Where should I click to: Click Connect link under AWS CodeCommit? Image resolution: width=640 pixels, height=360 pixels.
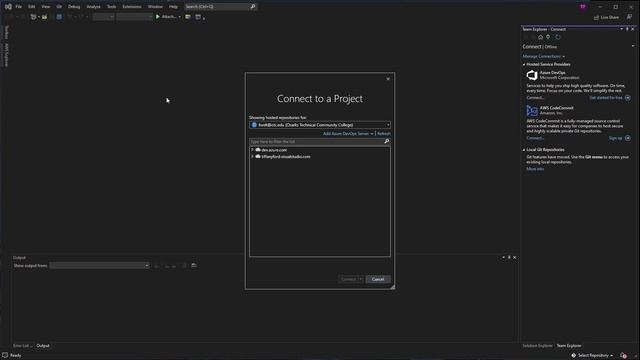point(535,138)
